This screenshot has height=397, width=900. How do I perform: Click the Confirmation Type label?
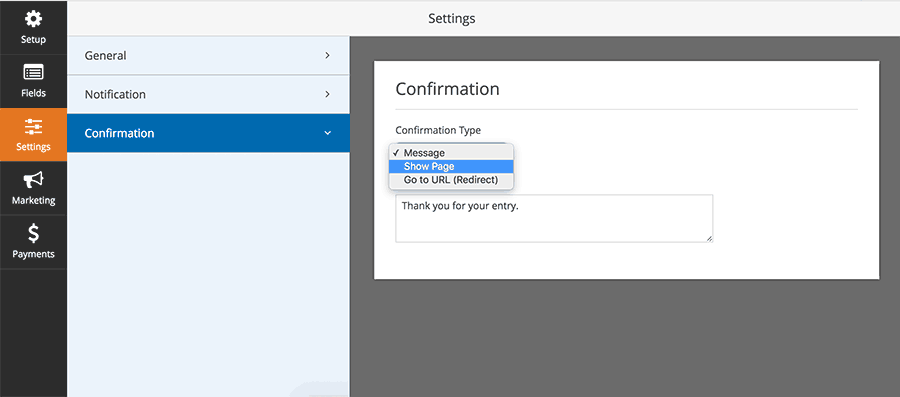[438, 130]
